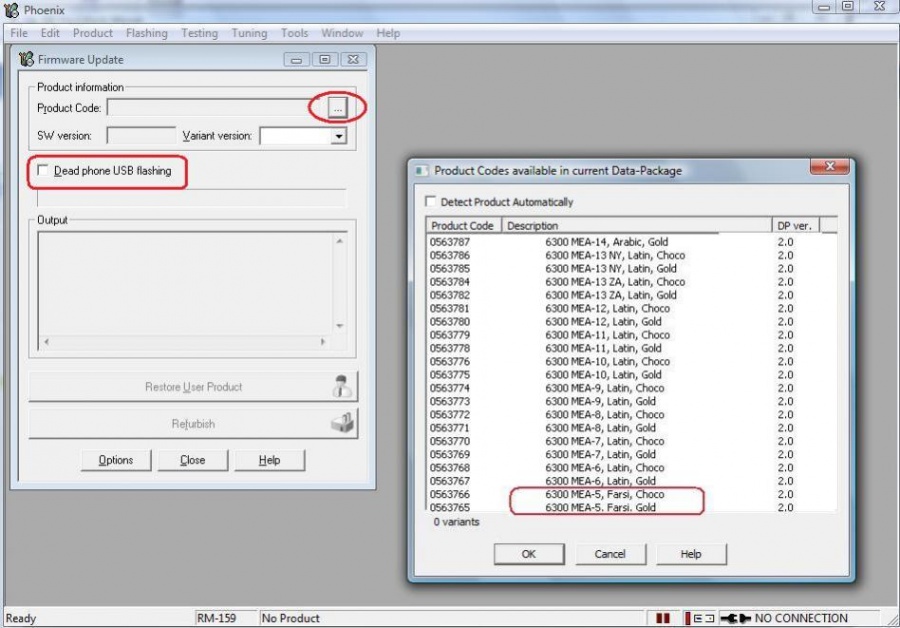
Task: Enable Dead phone USB flashing checkbox
Action: click(x=42, y=170)
